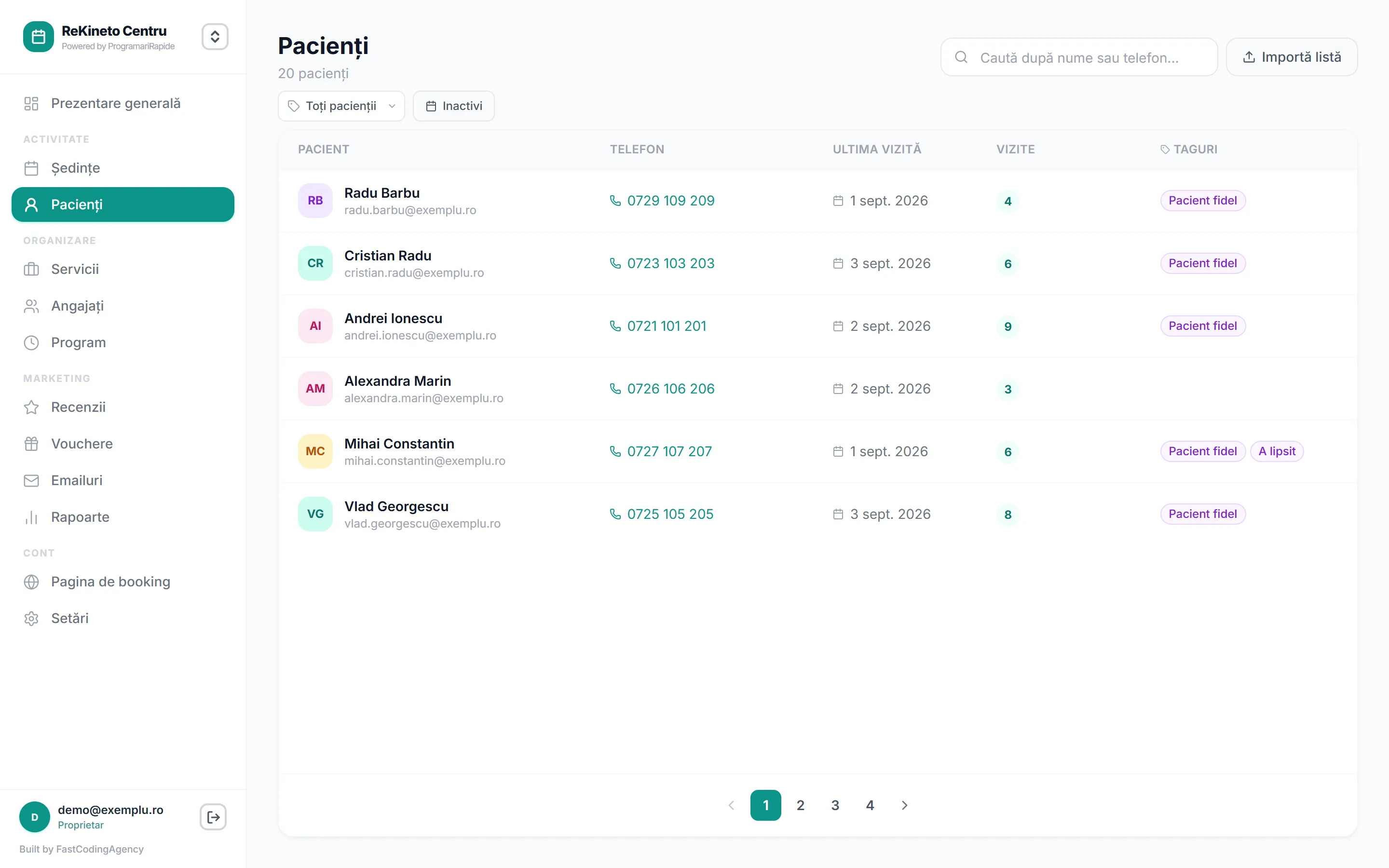1389x868 pixels.
Task: Click the next page arrow
Action: 905,805
